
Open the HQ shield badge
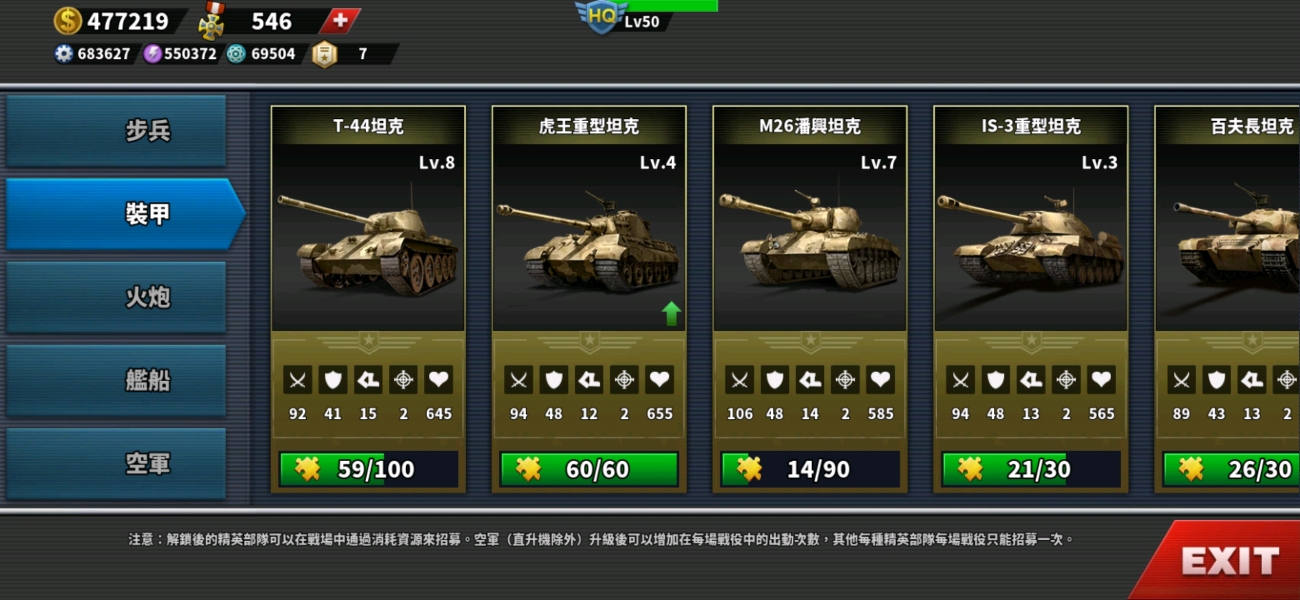point(601,16)
